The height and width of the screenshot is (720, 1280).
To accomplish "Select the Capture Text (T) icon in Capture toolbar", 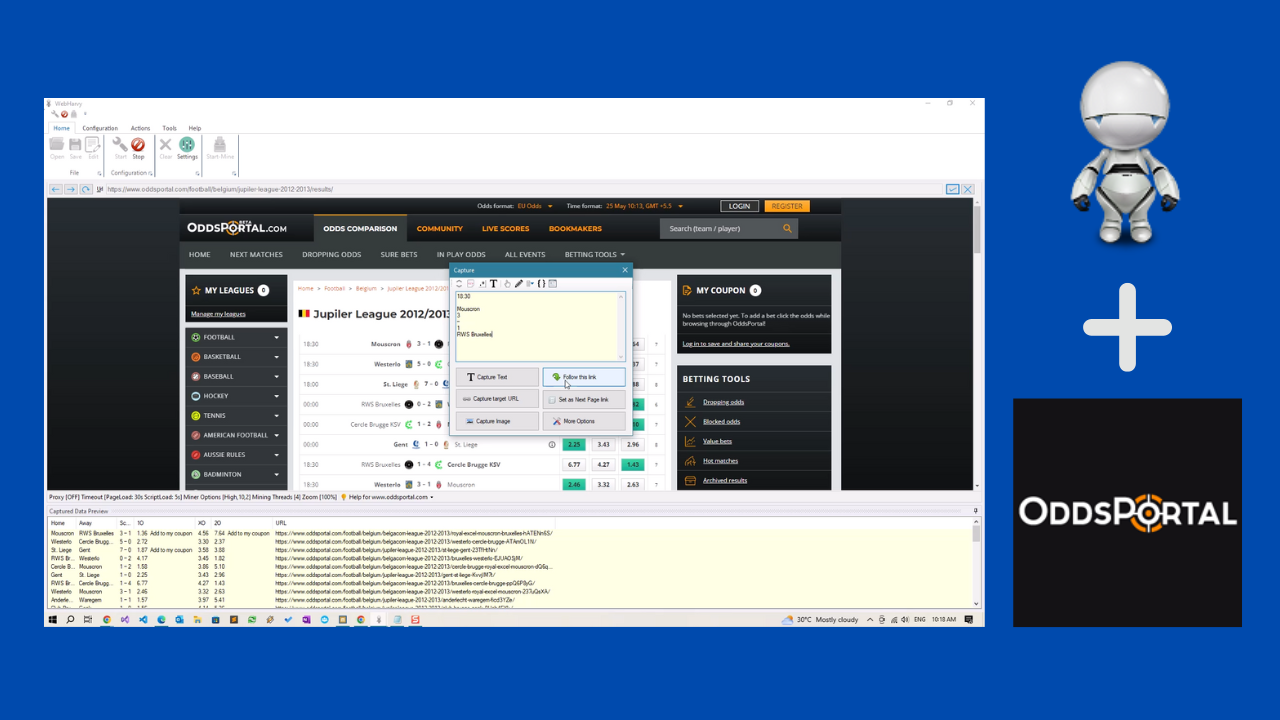I will click(494, 284).
